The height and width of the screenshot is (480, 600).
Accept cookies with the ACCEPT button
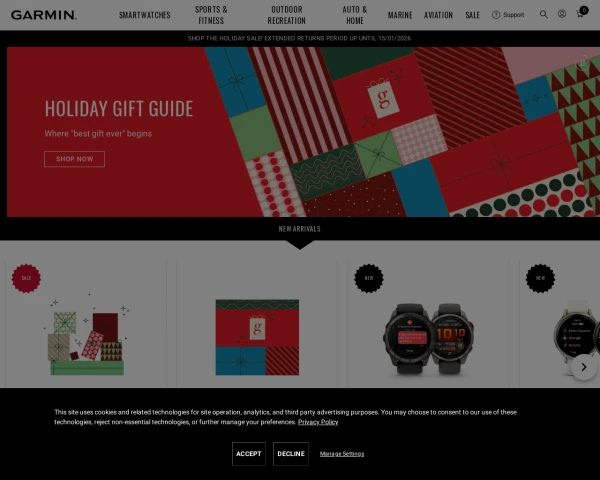click(x=249, y=454)
